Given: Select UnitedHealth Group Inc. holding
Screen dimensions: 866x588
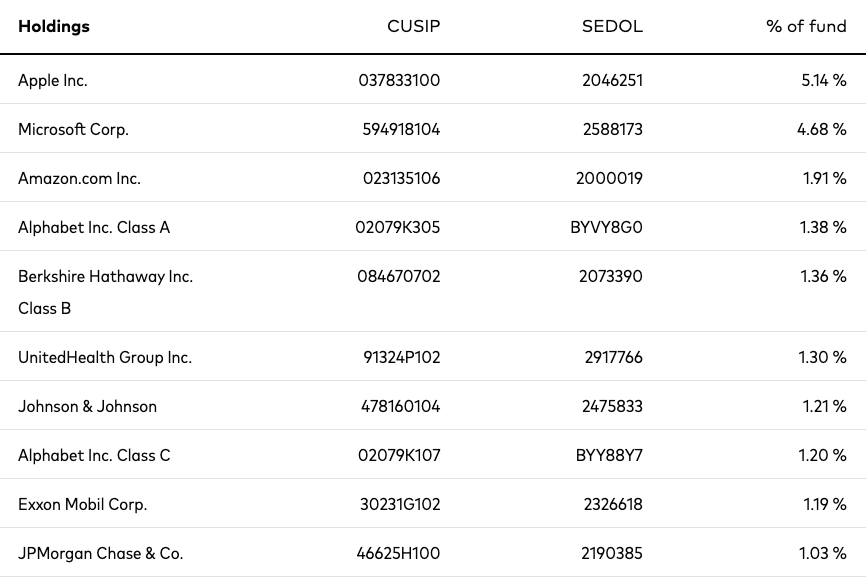Looking at the screenshot, I should pos(105,358).
